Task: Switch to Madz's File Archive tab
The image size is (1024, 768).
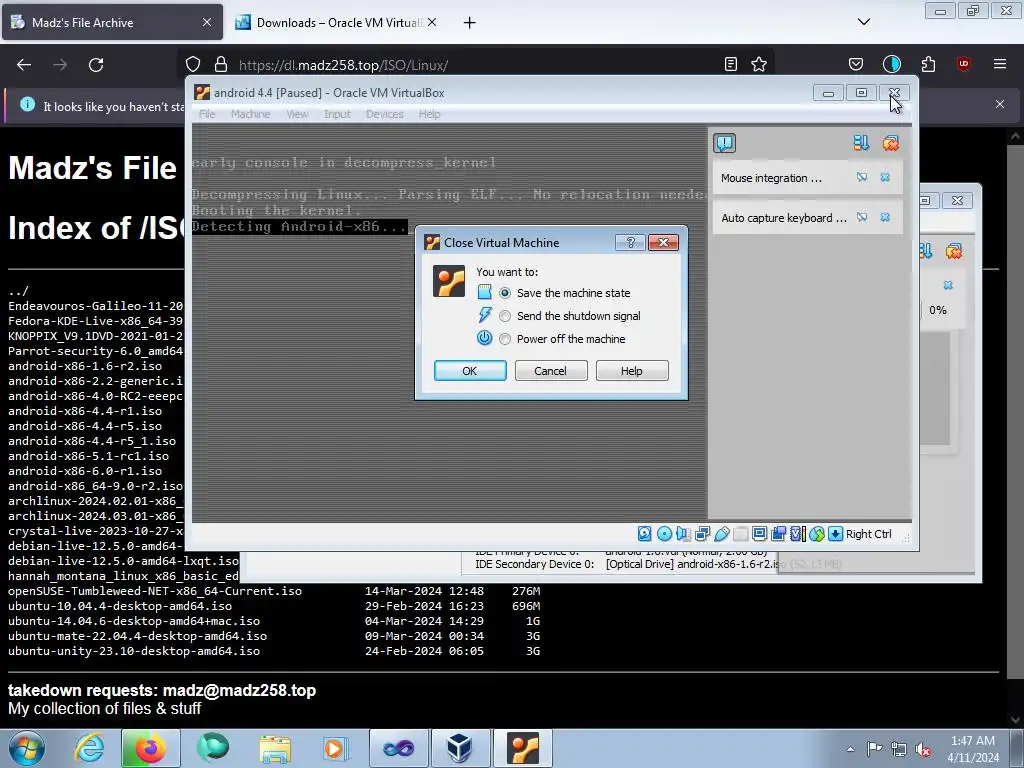Action: pyautogui.click(x=112, y=22)
